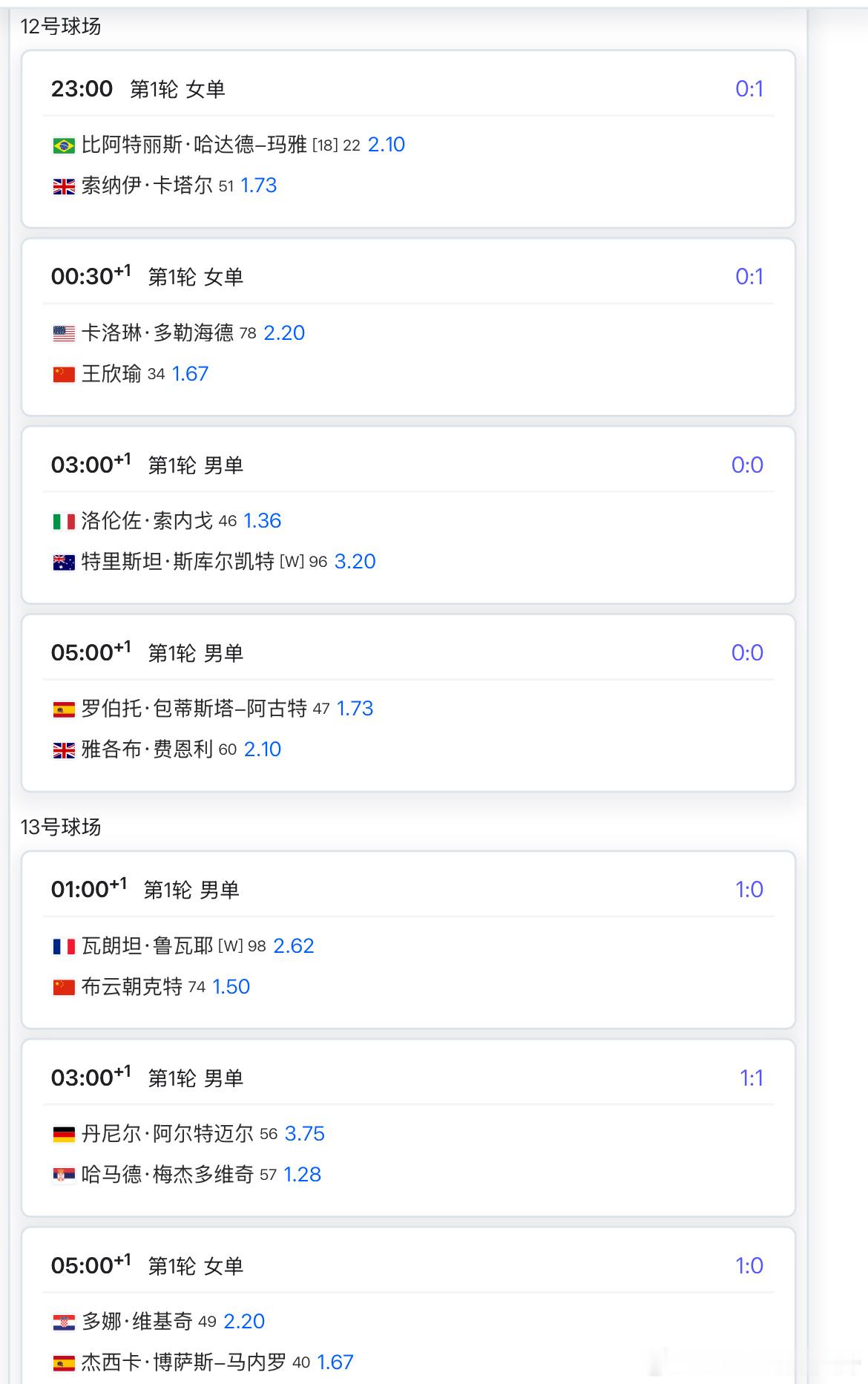Click the 0:1 score of the 23:00 match
Viewport: 868px width, 1384px height.
[749, 89]
